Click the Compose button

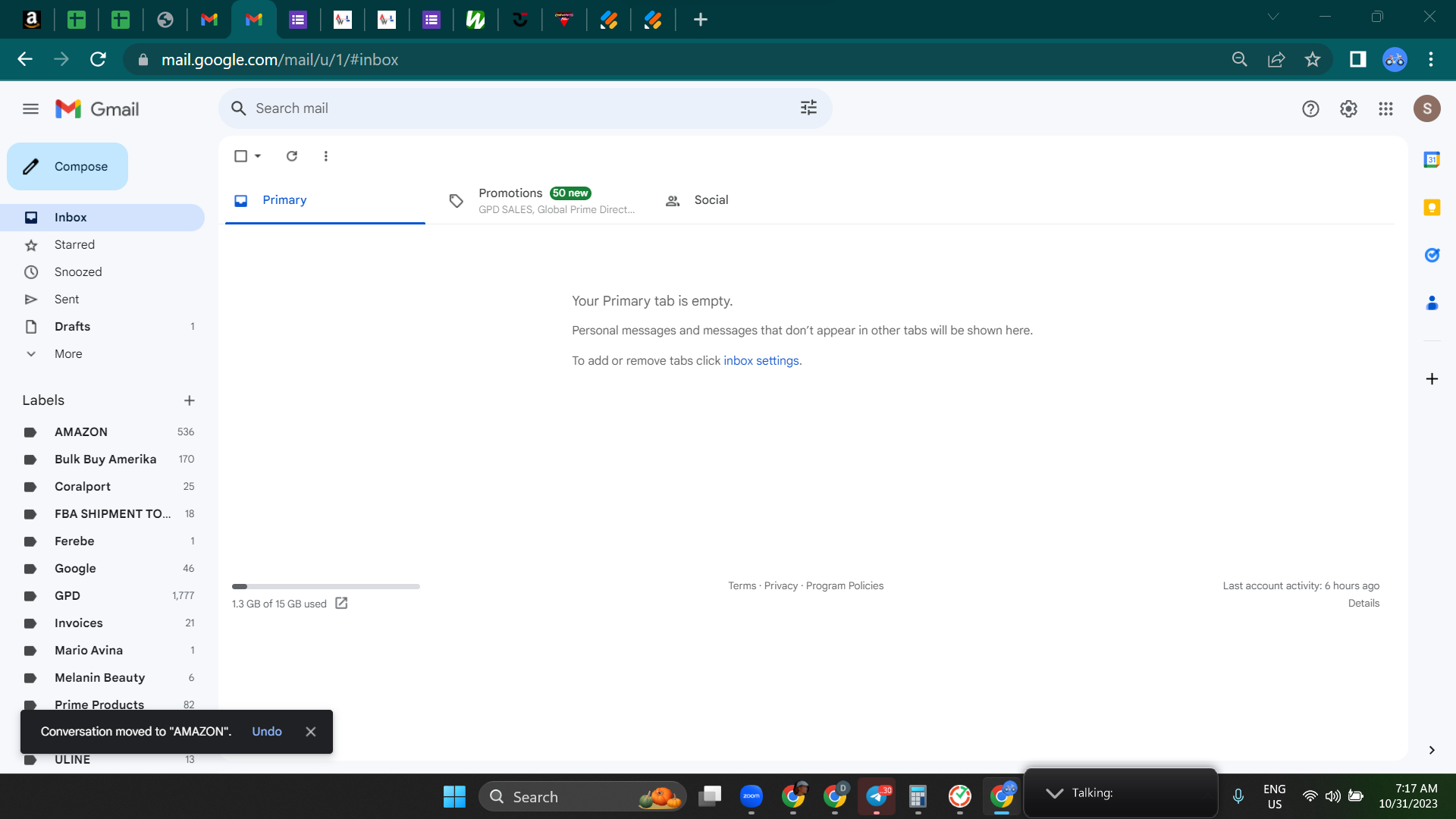point(67,167)
